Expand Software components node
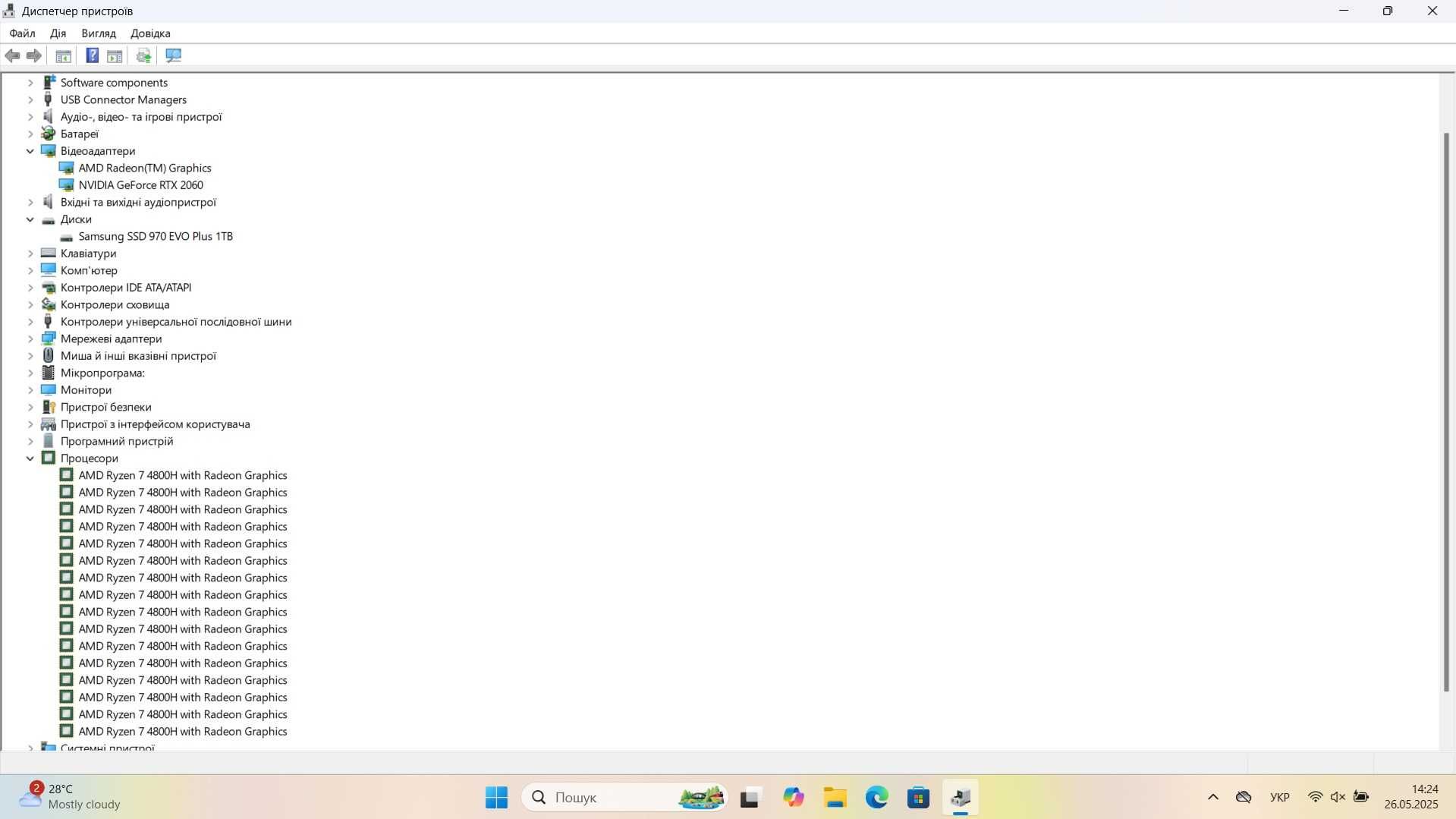The image size is (1456, 819). point(30,82)
